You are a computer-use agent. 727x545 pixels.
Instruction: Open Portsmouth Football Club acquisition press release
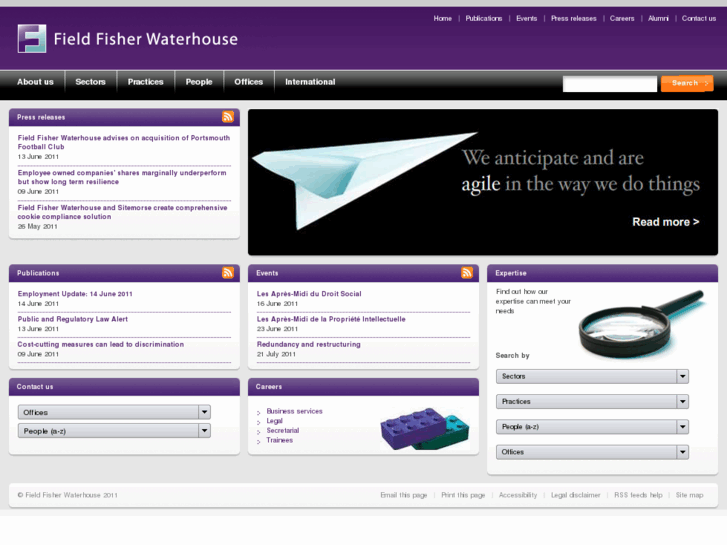124,142
